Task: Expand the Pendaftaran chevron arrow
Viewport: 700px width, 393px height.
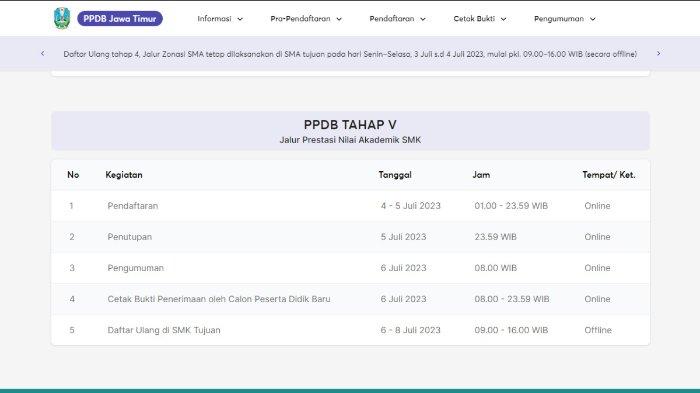Action: point(423,19)
